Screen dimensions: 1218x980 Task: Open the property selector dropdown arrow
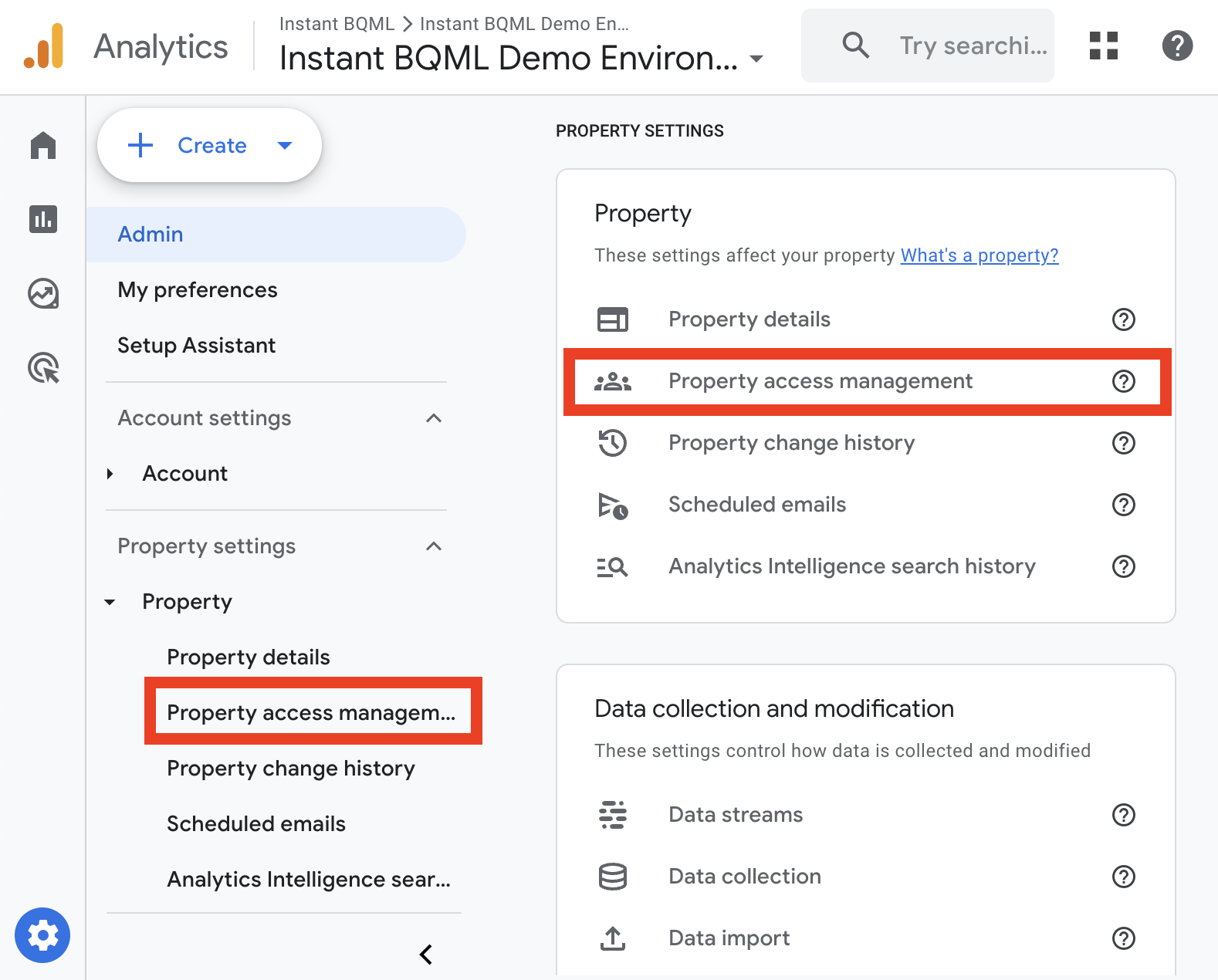pos(756,59)
